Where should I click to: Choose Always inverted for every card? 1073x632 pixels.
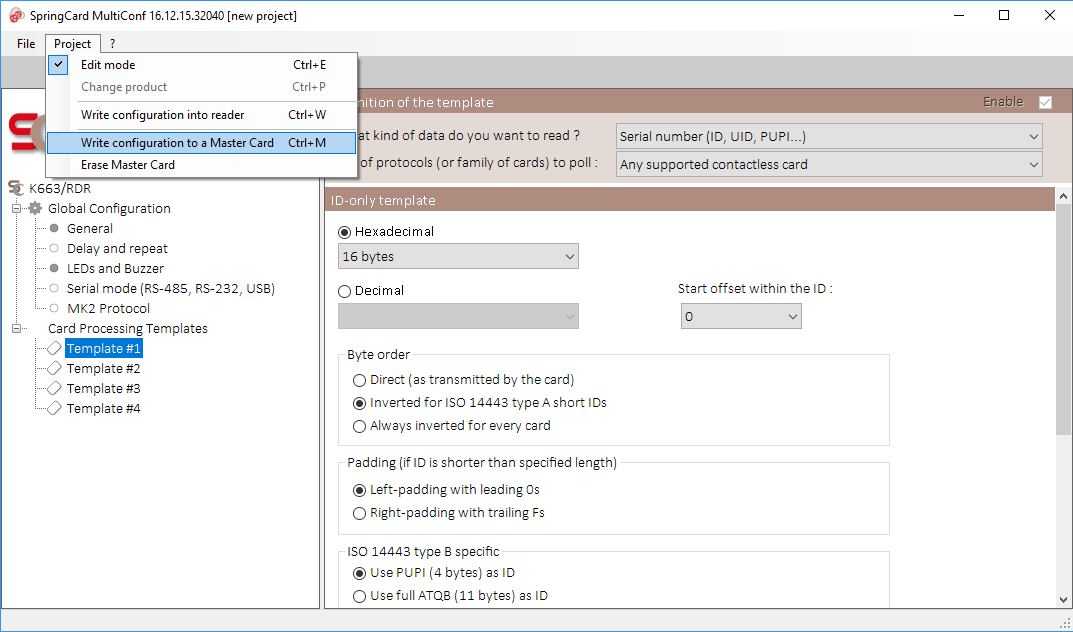pyautogui.click(x=359, y=426)
